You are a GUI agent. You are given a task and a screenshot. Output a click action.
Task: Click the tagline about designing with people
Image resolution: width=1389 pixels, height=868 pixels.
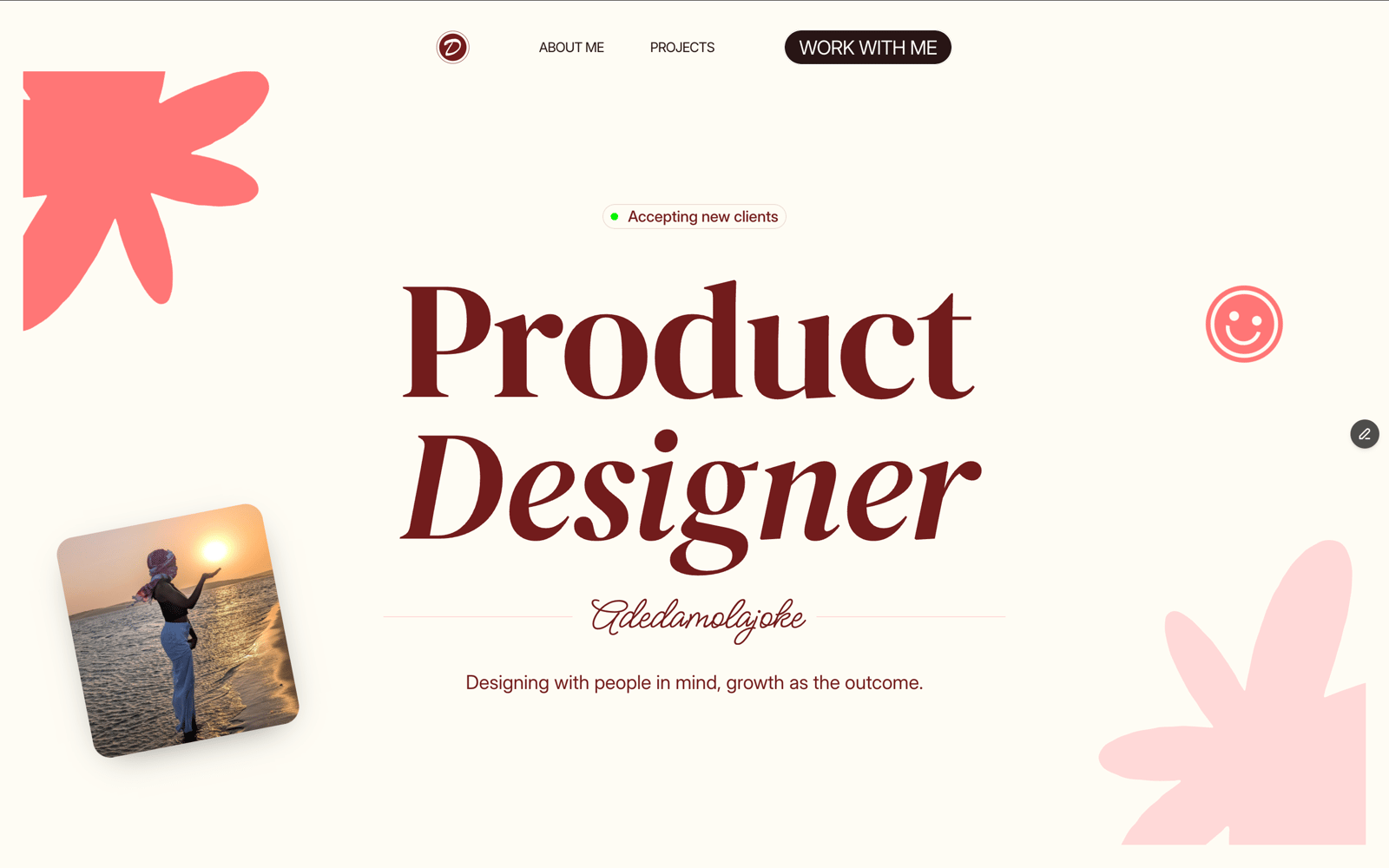coord(694,683)
